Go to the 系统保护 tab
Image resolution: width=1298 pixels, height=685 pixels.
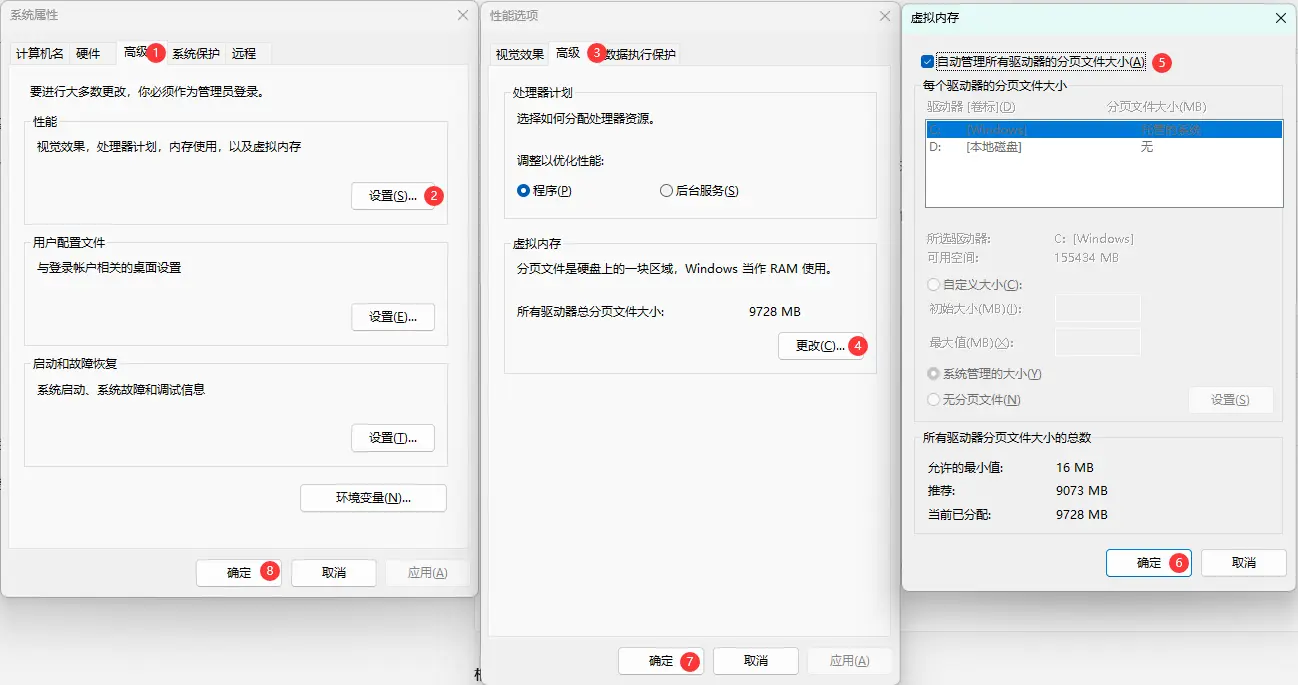(197, 54)
